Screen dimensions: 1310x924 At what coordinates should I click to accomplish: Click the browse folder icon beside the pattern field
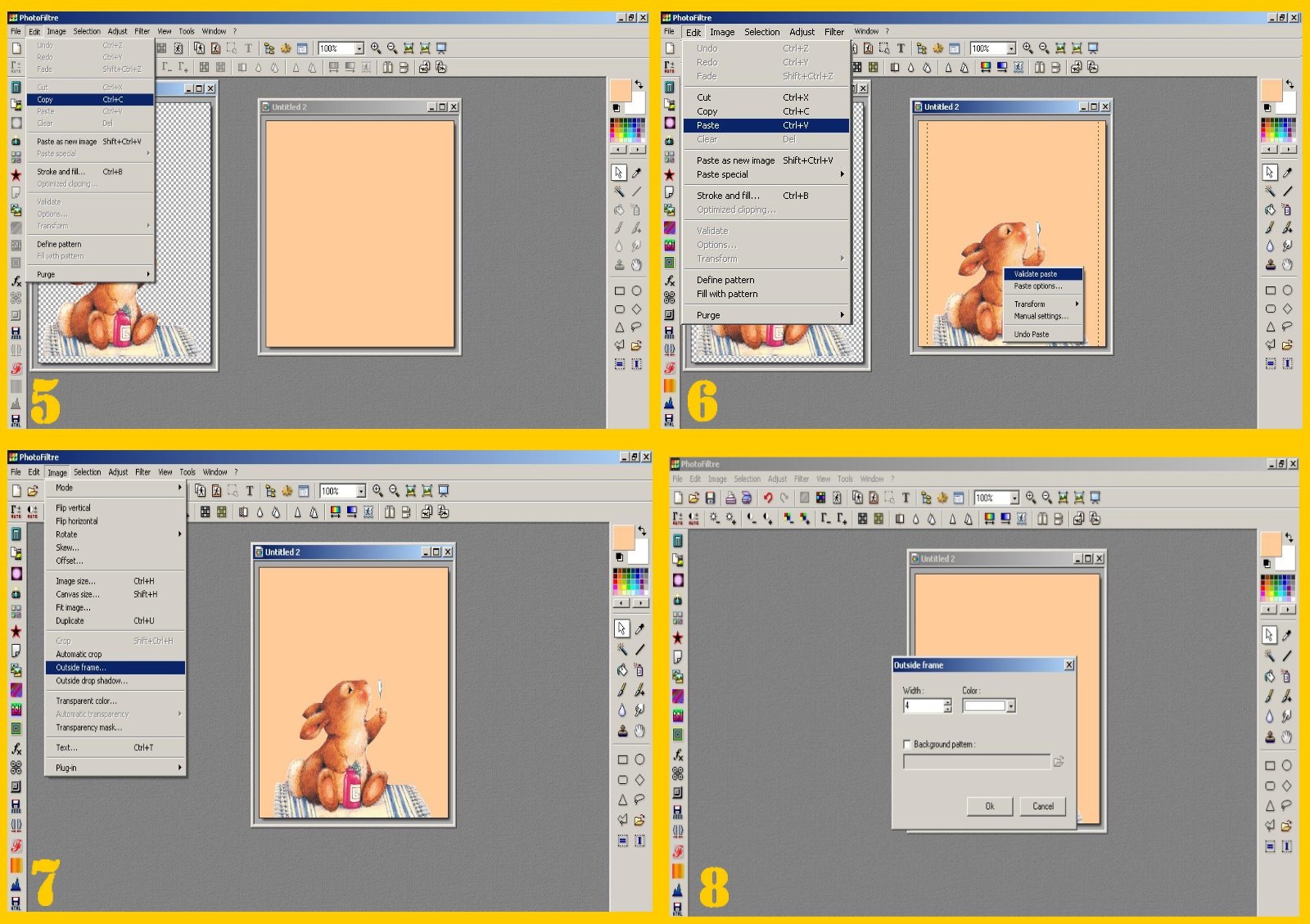point(1059,762)
